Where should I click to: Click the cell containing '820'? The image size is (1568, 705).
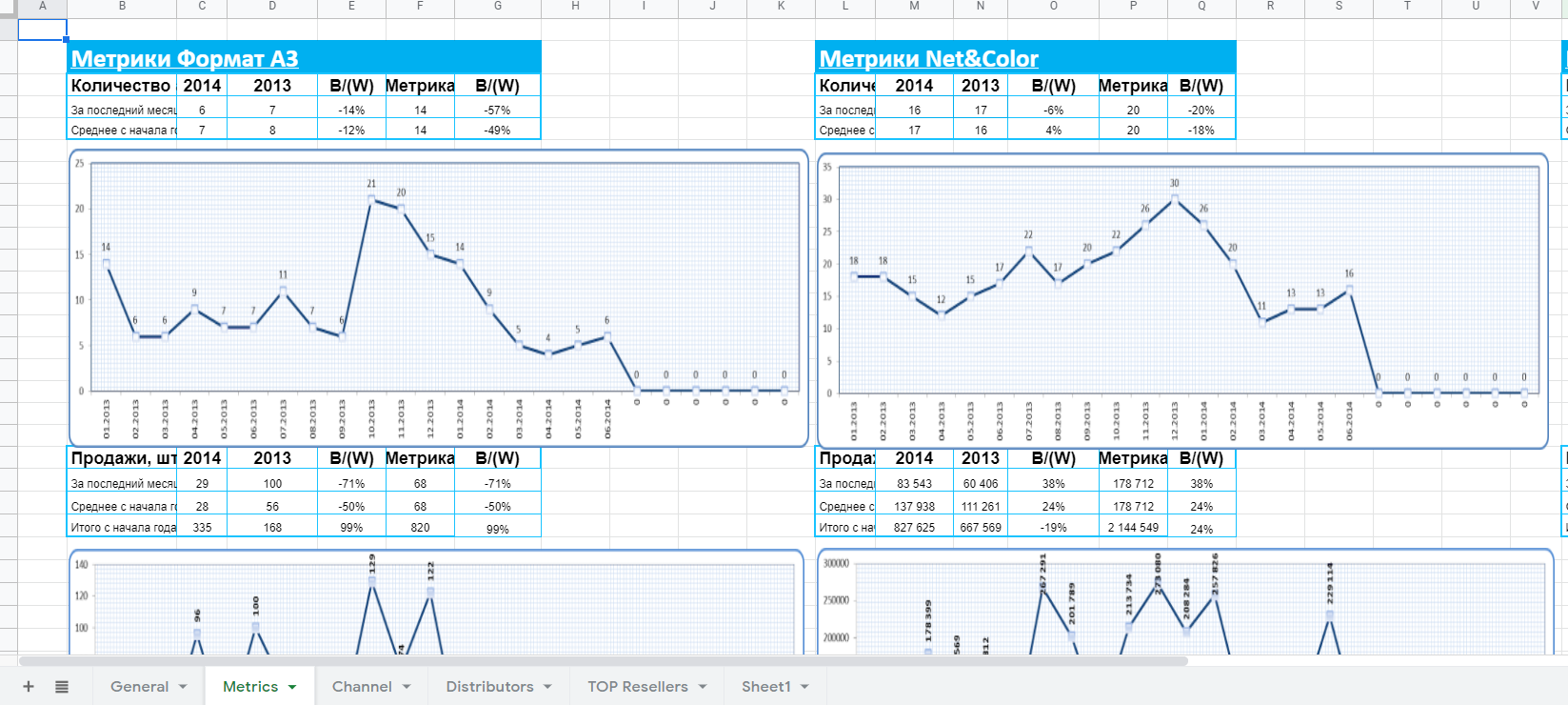[420, 527]
